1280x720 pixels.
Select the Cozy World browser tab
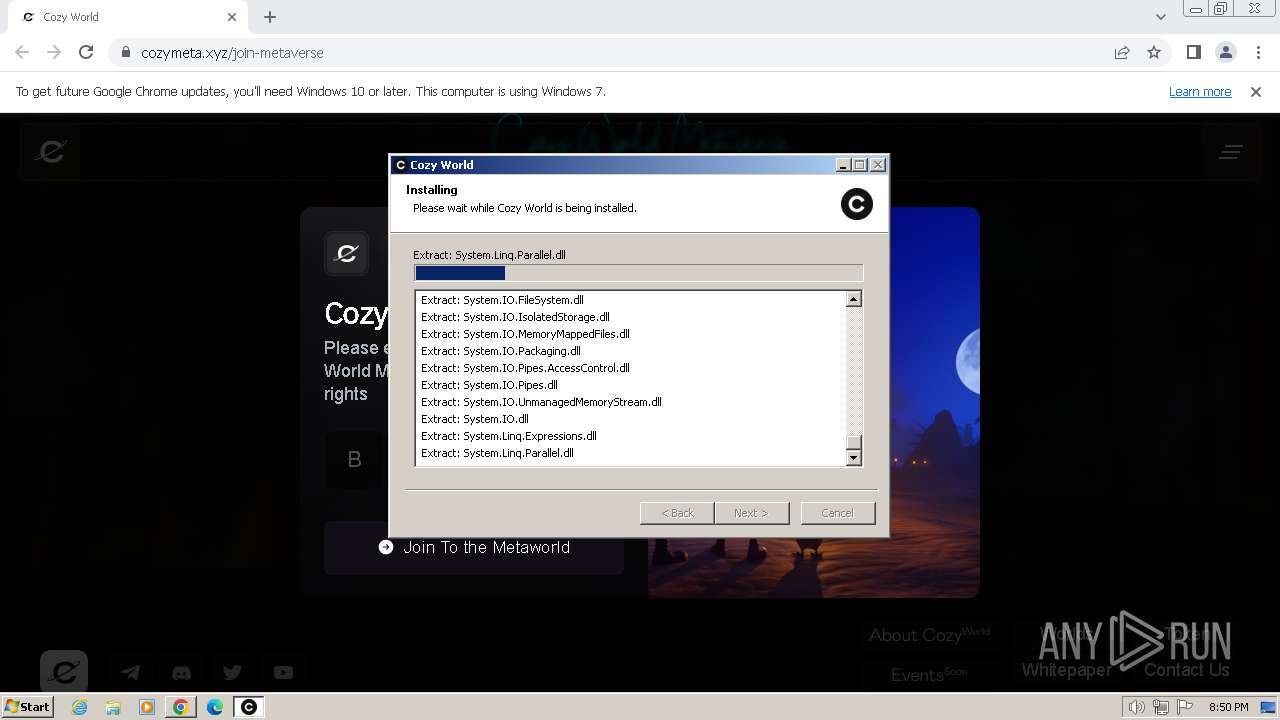[x=126, y=17]
